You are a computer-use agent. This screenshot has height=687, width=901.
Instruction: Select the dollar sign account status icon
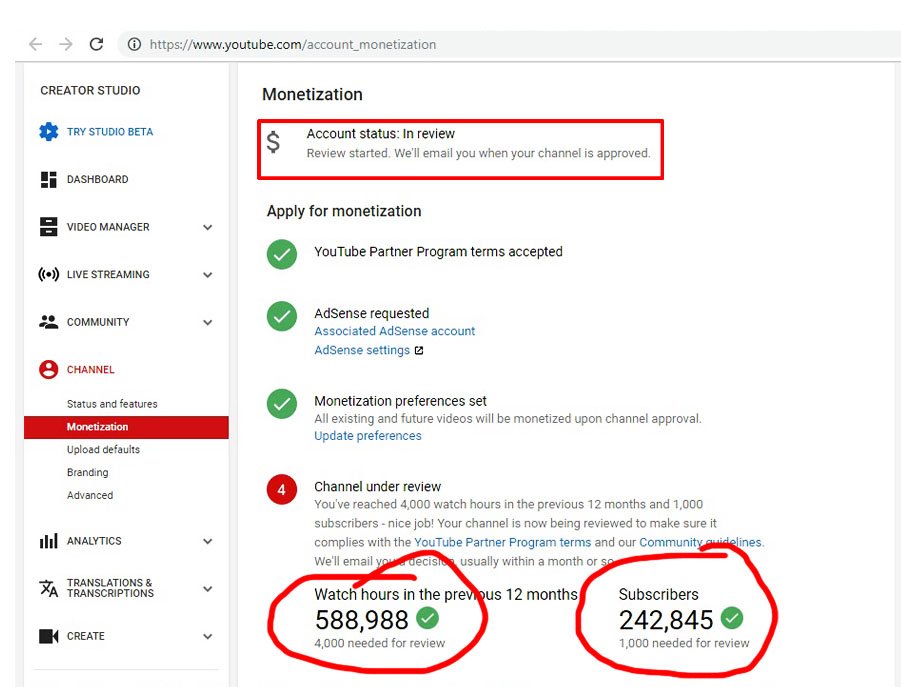(x=274, y=141)
